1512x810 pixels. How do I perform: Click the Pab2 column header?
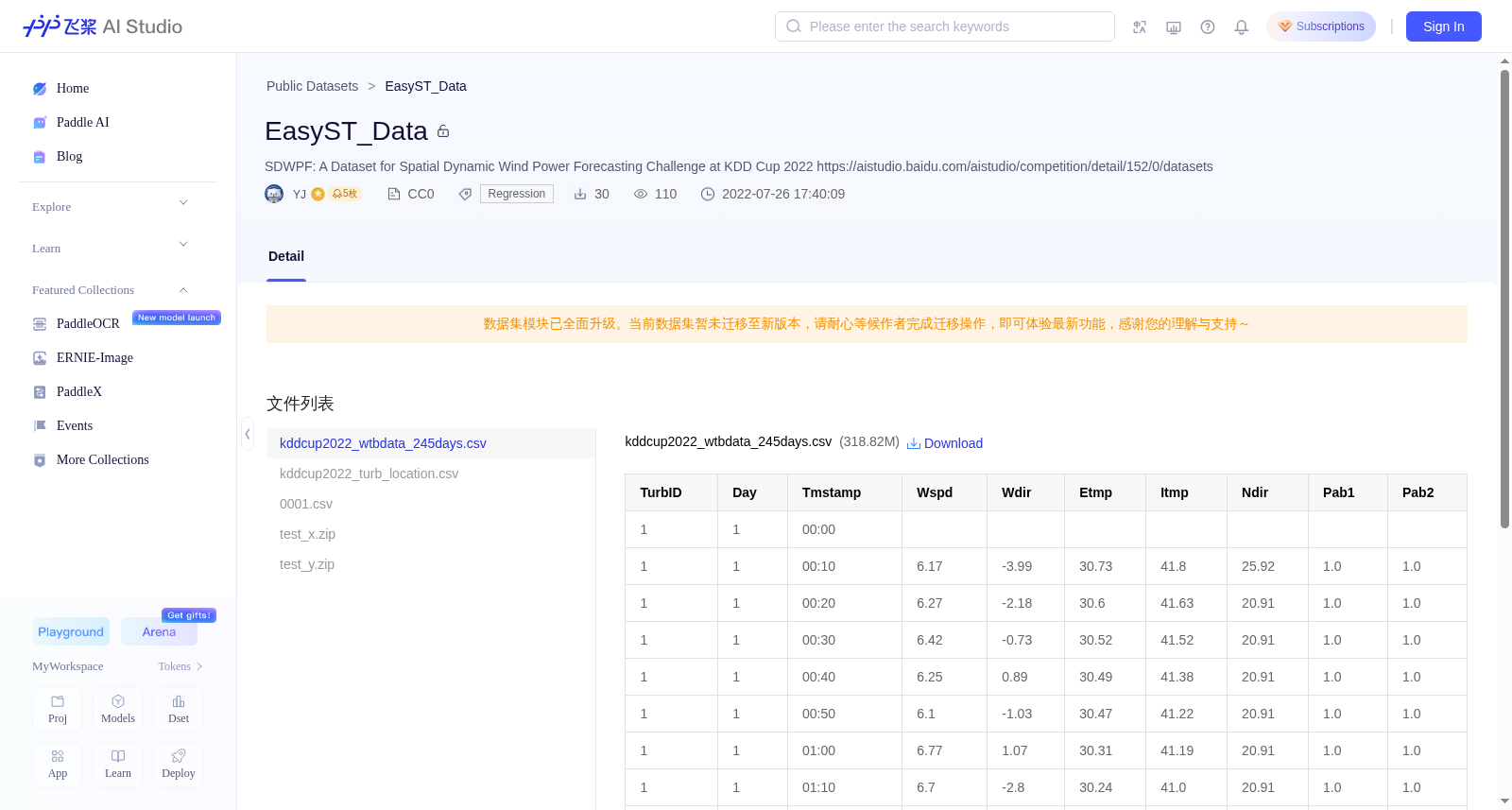click(x=1427, y=492)
